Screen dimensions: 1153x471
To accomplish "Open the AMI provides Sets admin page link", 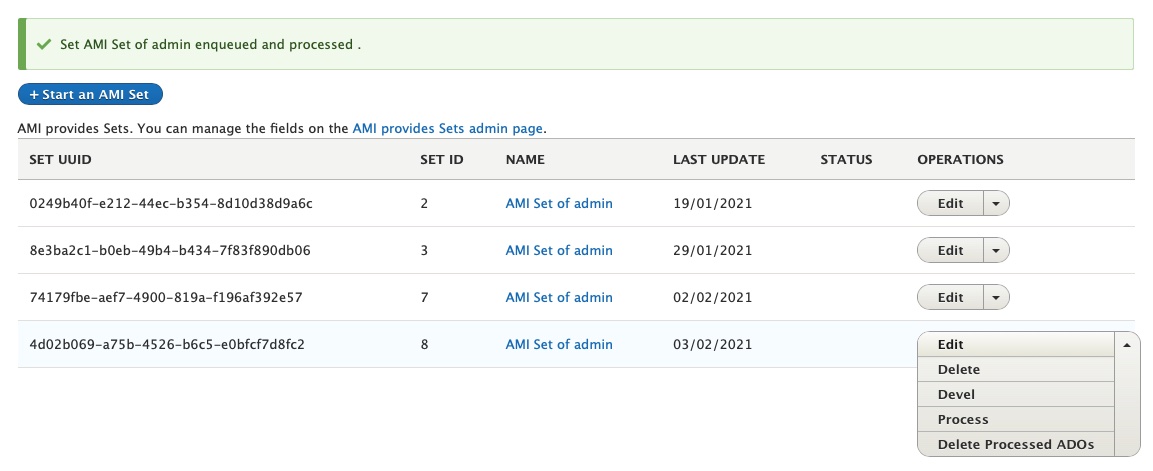I will (448, 129).
